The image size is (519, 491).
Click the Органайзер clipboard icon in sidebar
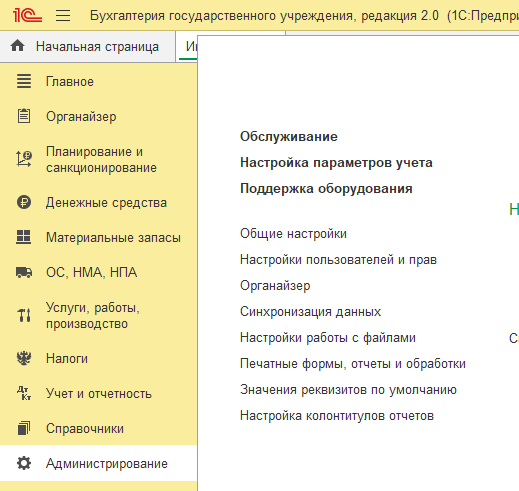24,116
